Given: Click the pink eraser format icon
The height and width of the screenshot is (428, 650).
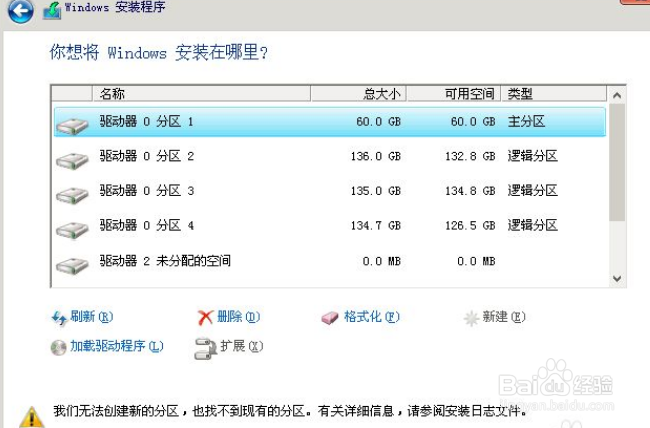Looking at the screenshot, I should pyautogui.click(x=330, y=318).
